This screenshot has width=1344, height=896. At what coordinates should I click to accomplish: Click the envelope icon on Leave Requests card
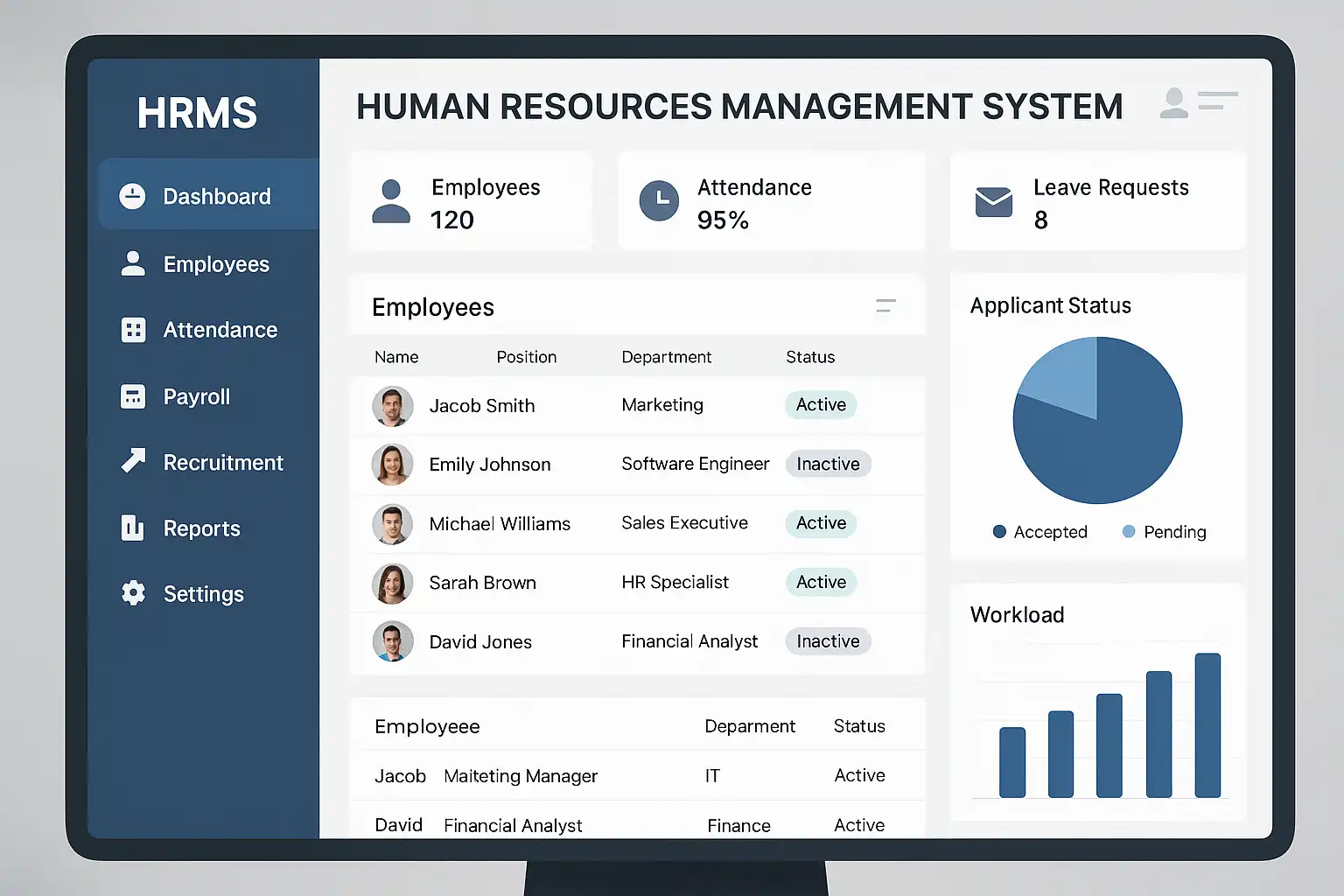point(993,202)
